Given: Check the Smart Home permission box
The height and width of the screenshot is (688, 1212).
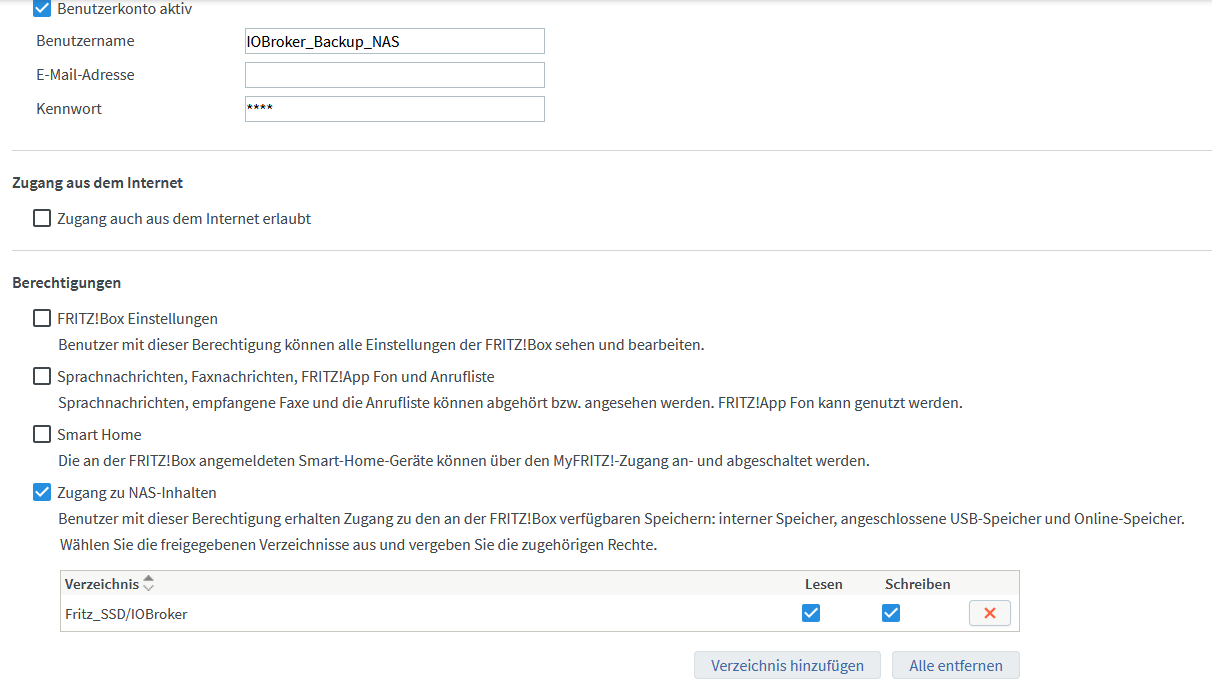Looking at the screenshot, I should pyautogui.click(x=42, y=434).
